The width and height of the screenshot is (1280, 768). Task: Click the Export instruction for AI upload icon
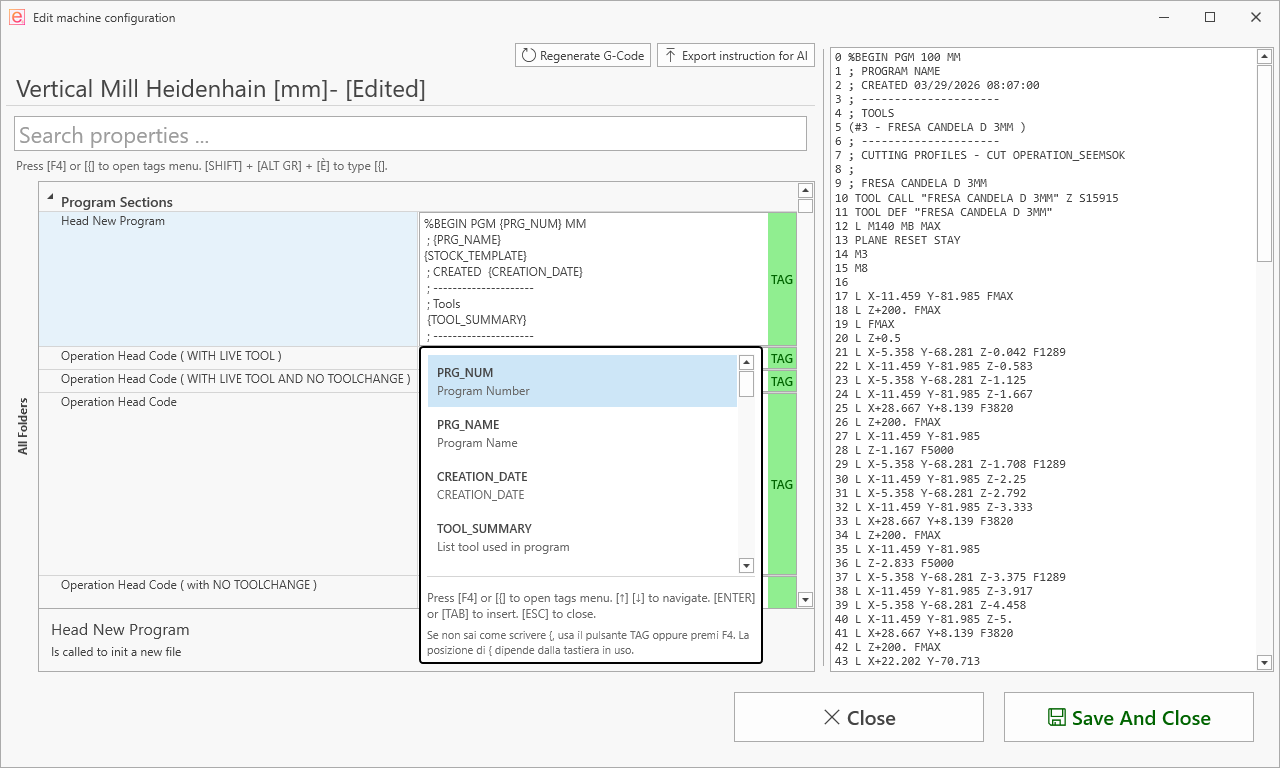coord(670,56)
